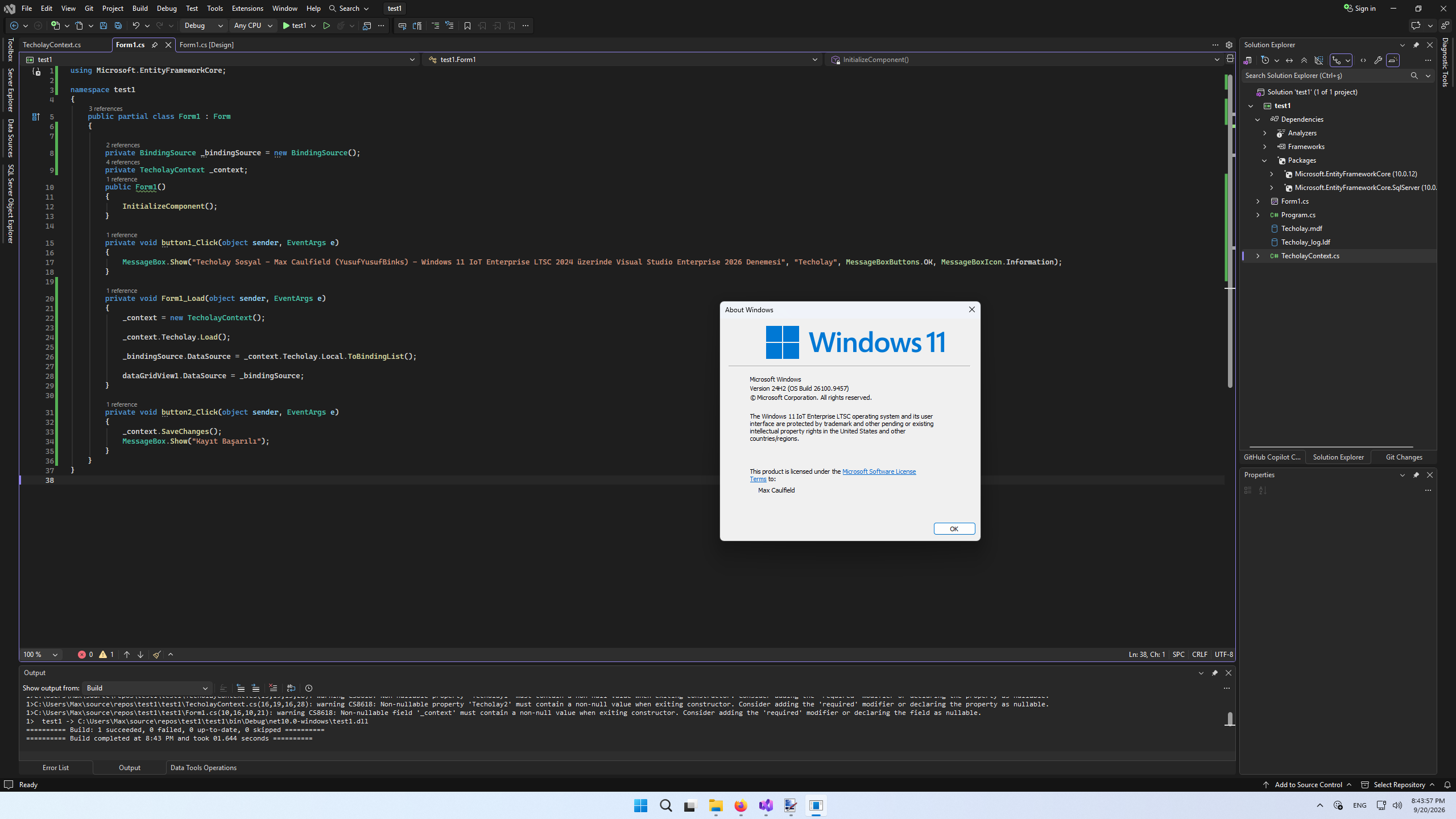Open Firefox from the Windows taskbar
The height and width of the screenshot is (819, 1456).
741,805
